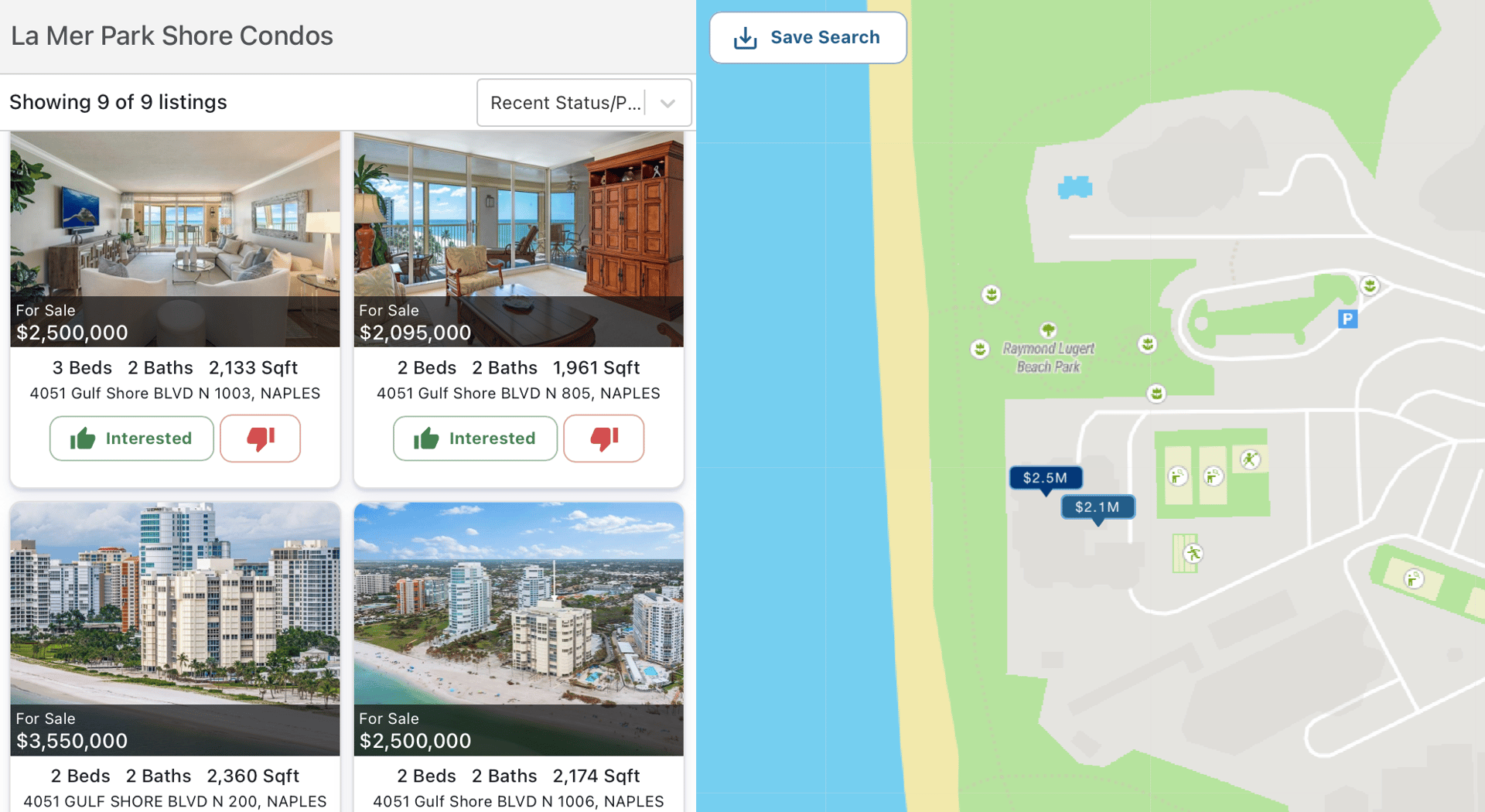Select the $2.5M map price marker

(x=1046, y=479)
